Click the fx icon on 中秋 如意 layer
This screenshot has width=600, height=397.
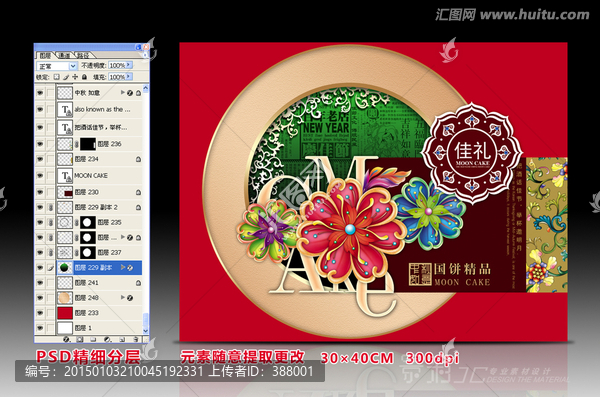click(130, 93)
